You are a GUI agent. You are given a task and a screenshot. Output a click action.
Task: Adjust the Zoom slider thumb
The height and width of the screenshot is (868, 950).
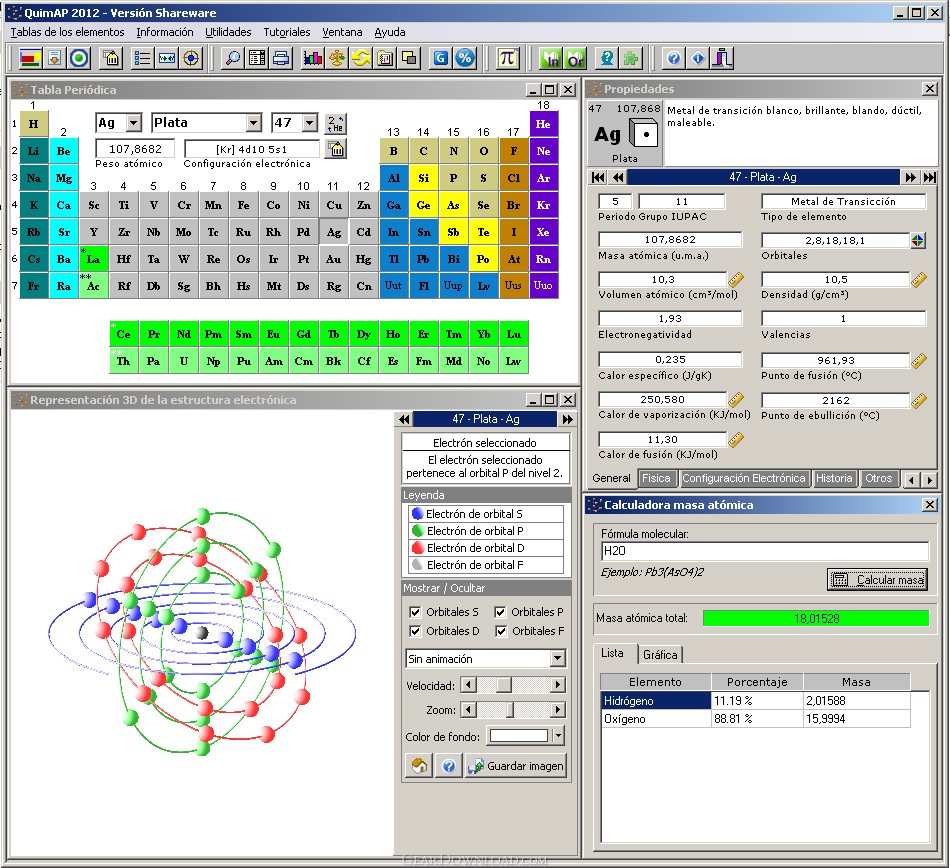510,710
